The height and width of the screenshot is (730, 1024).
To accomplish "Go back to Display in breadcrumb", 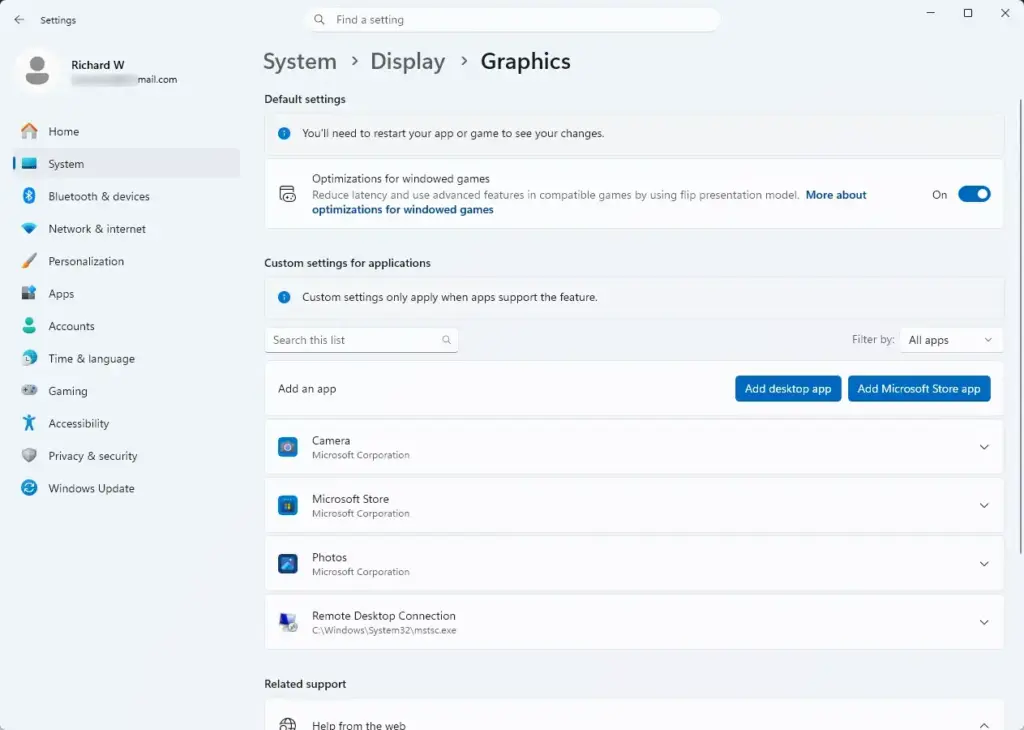I will tap(408, 61).
